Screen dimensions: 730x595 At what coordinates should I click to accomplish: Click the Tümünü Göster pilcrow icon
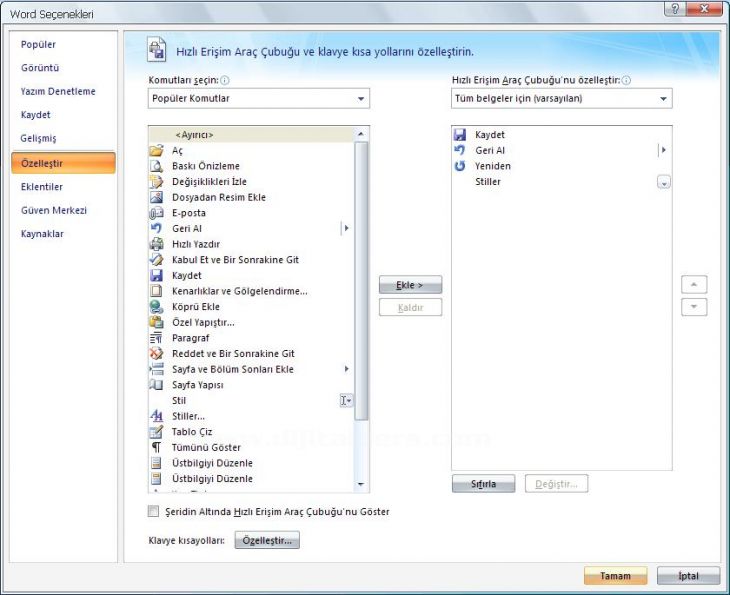pos(156,447)
